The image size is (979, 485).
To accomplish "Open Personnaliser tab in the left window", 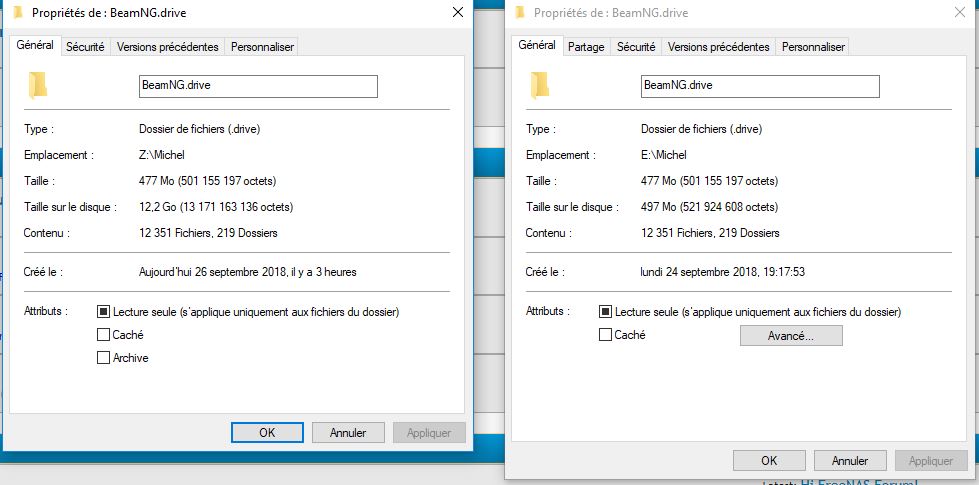I will pos(262,47).
